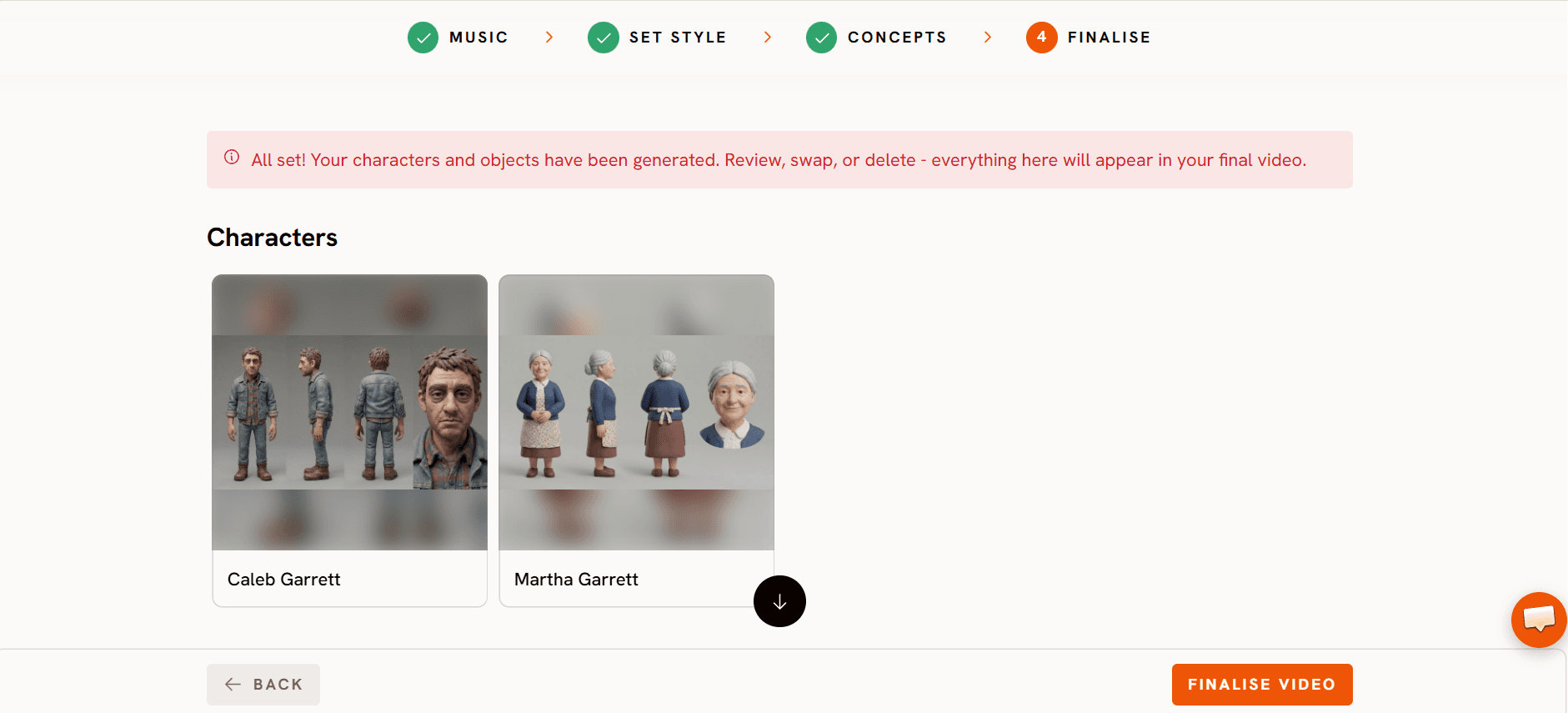Viewport: 1568px width, 713px height.
Task: Go back with the Back button
Action: (263, 685)
